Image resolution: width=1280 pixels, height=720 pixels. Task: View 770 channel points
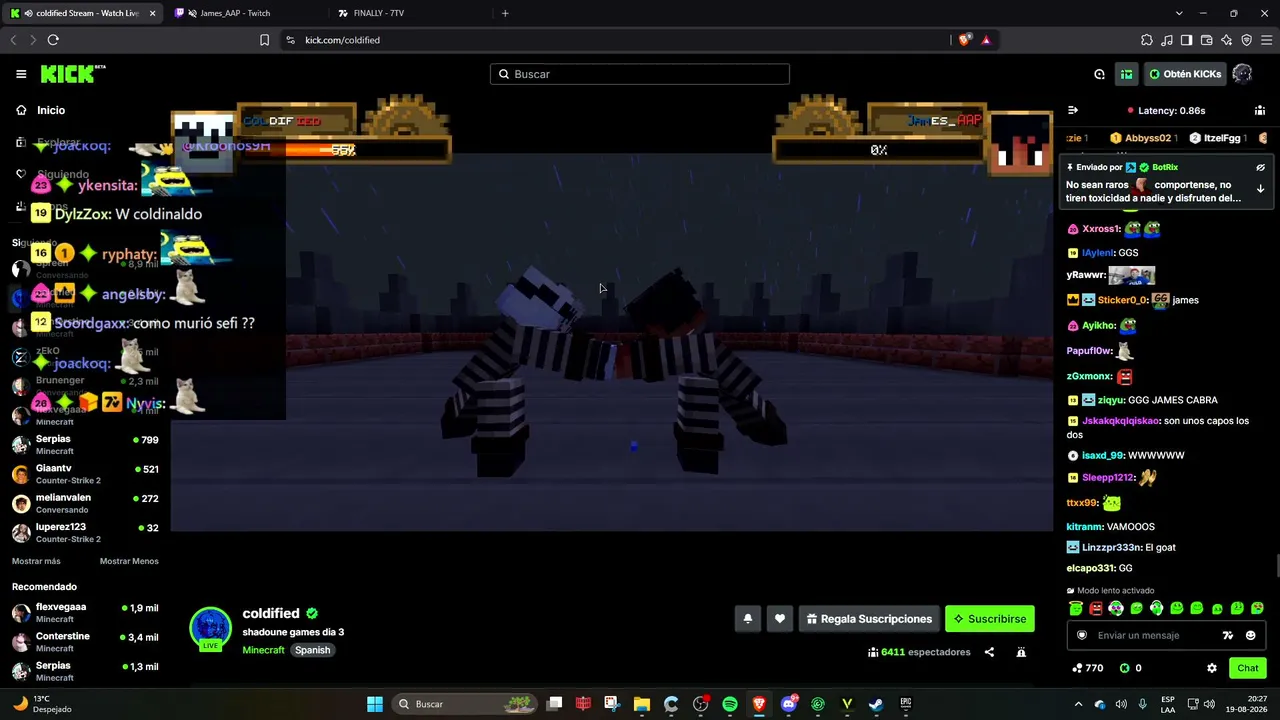tap(1087, 668)
